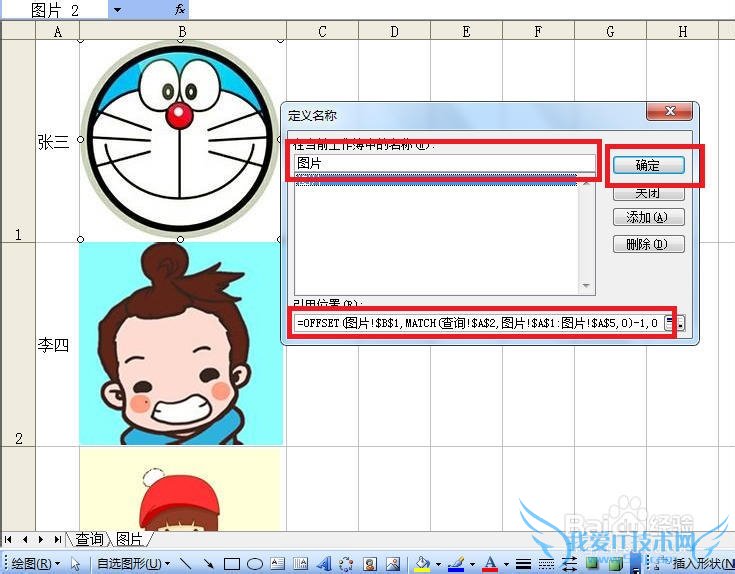This screenshot has height=574, width=735.
Task: Select the Arrow drawing tool
Action: click(x=209, y=564)
